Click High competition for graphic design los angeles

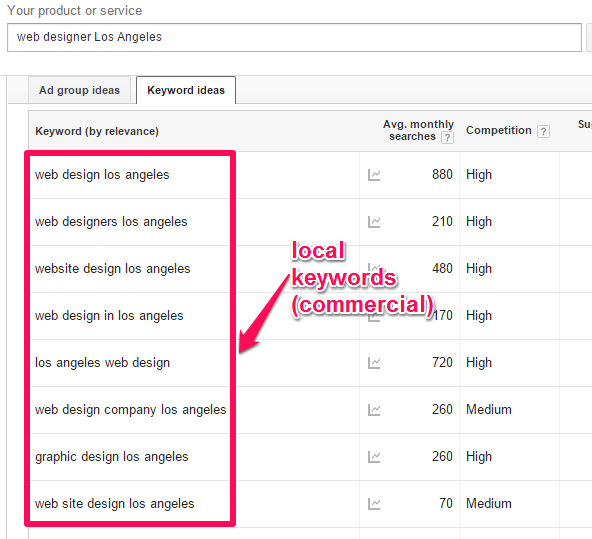(x=479, y=457)
